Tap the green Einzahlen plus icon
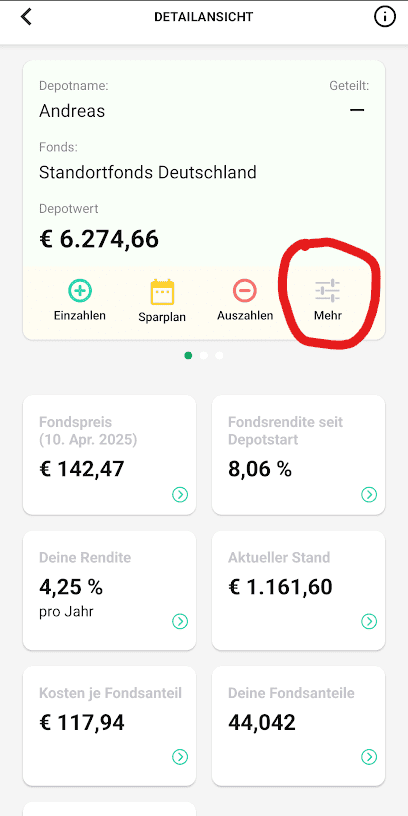 (x=80, y=291)
